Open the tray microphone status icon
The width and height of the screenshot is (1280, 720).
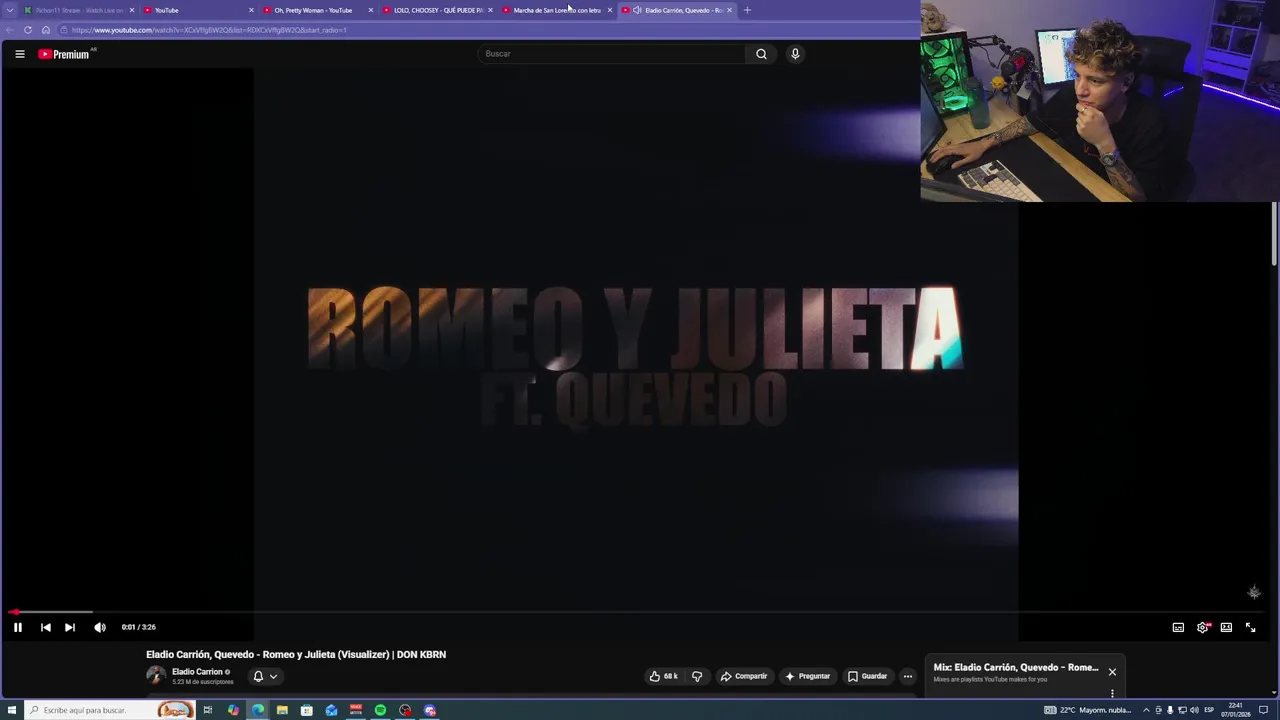1170,710
